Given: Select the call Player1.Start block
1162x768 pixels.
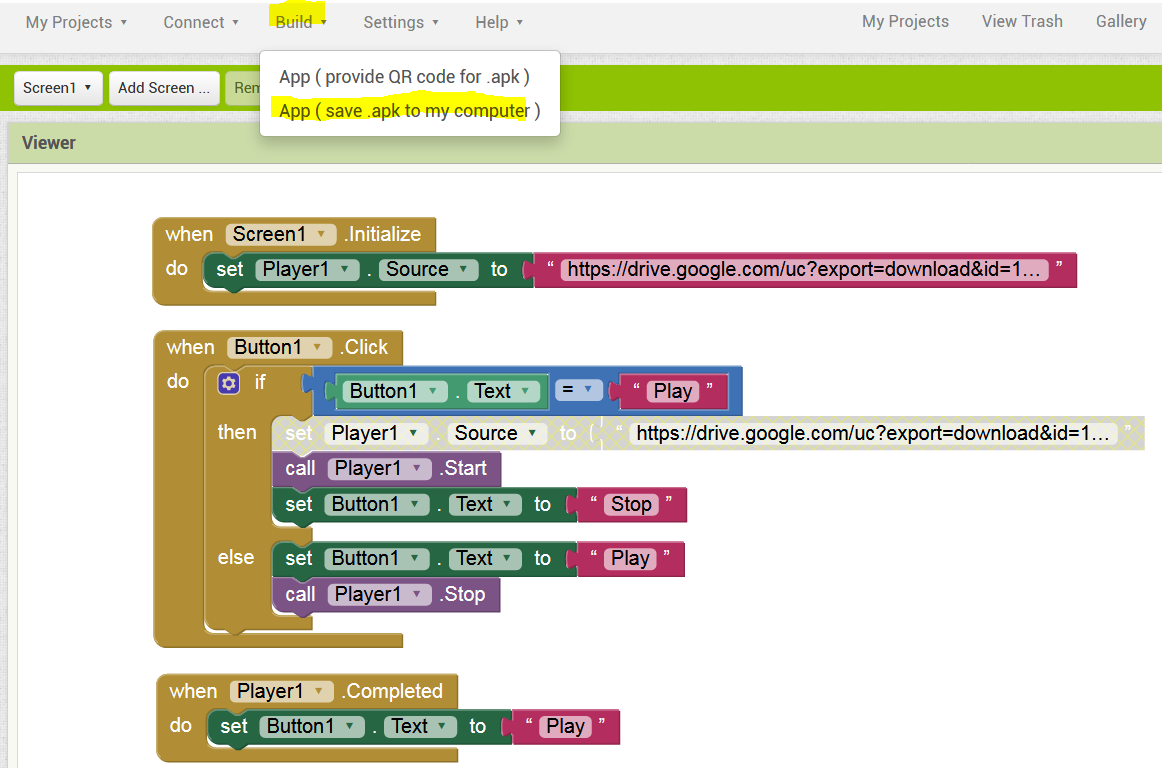Looking at the screenshot, I should pos(386,469).
